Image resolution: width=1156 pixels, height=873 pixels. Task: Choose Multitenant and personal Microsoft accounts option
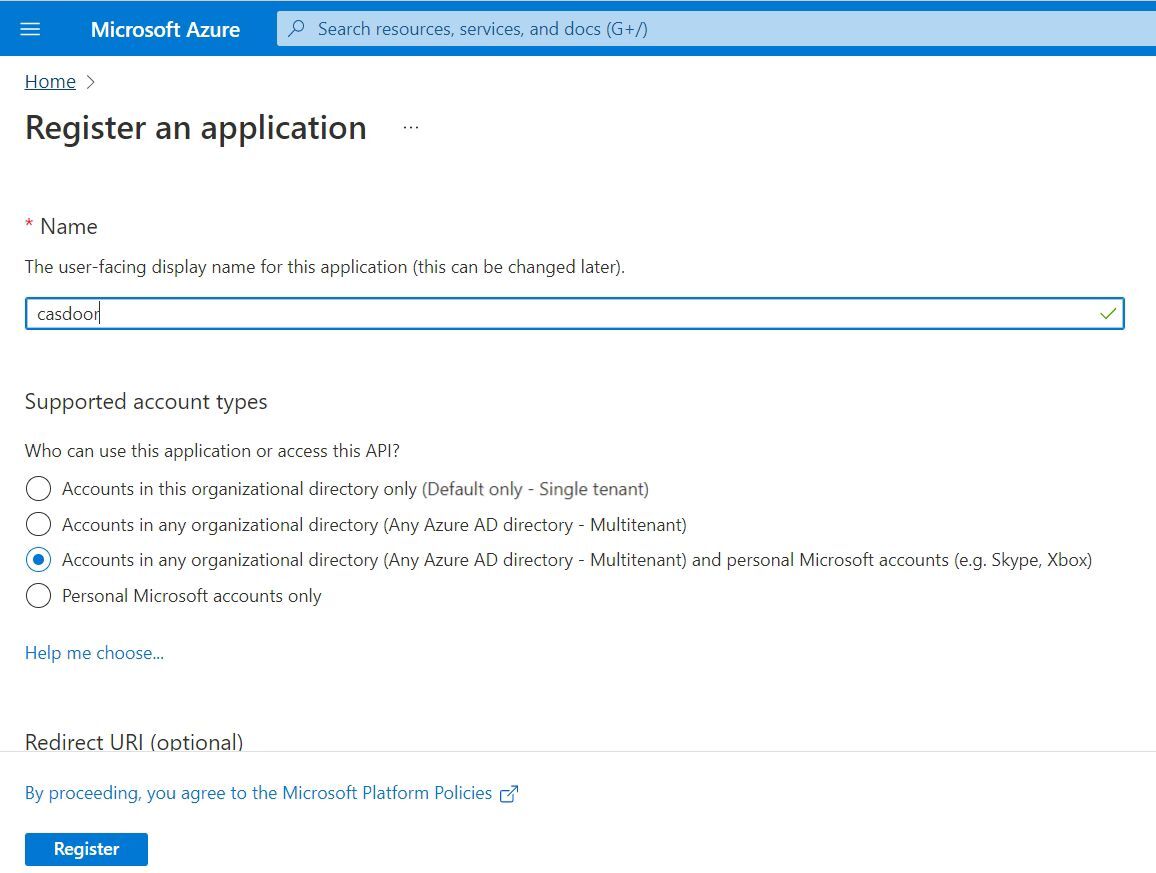38,560
